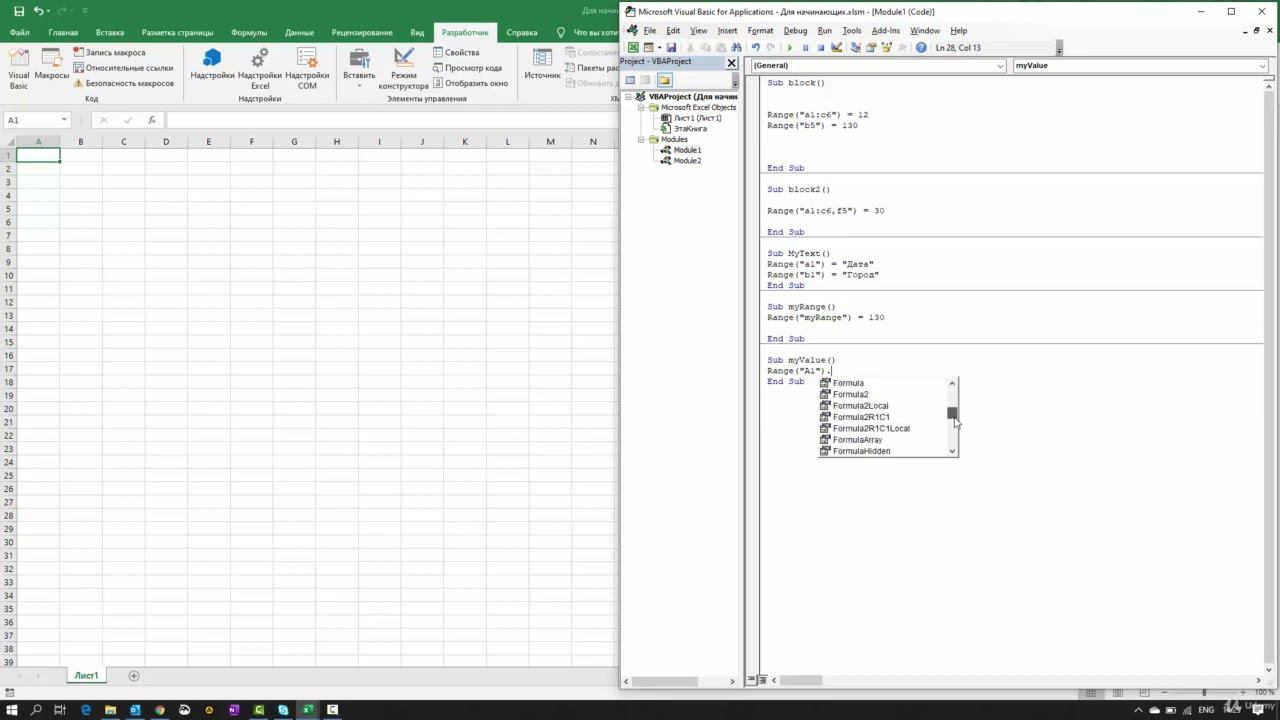Run Sub with the green play button
Screen dimensions: 1280x720
(x=790, y=47)
